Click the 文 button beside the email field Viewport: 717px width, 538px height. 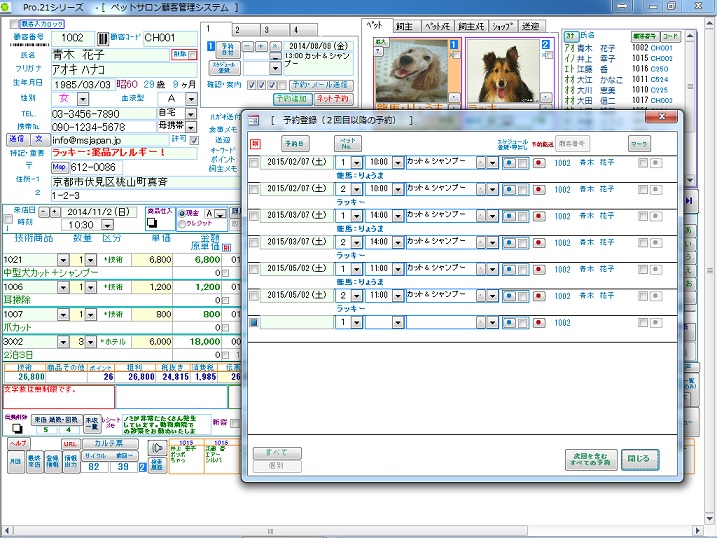tap(39, 139)
